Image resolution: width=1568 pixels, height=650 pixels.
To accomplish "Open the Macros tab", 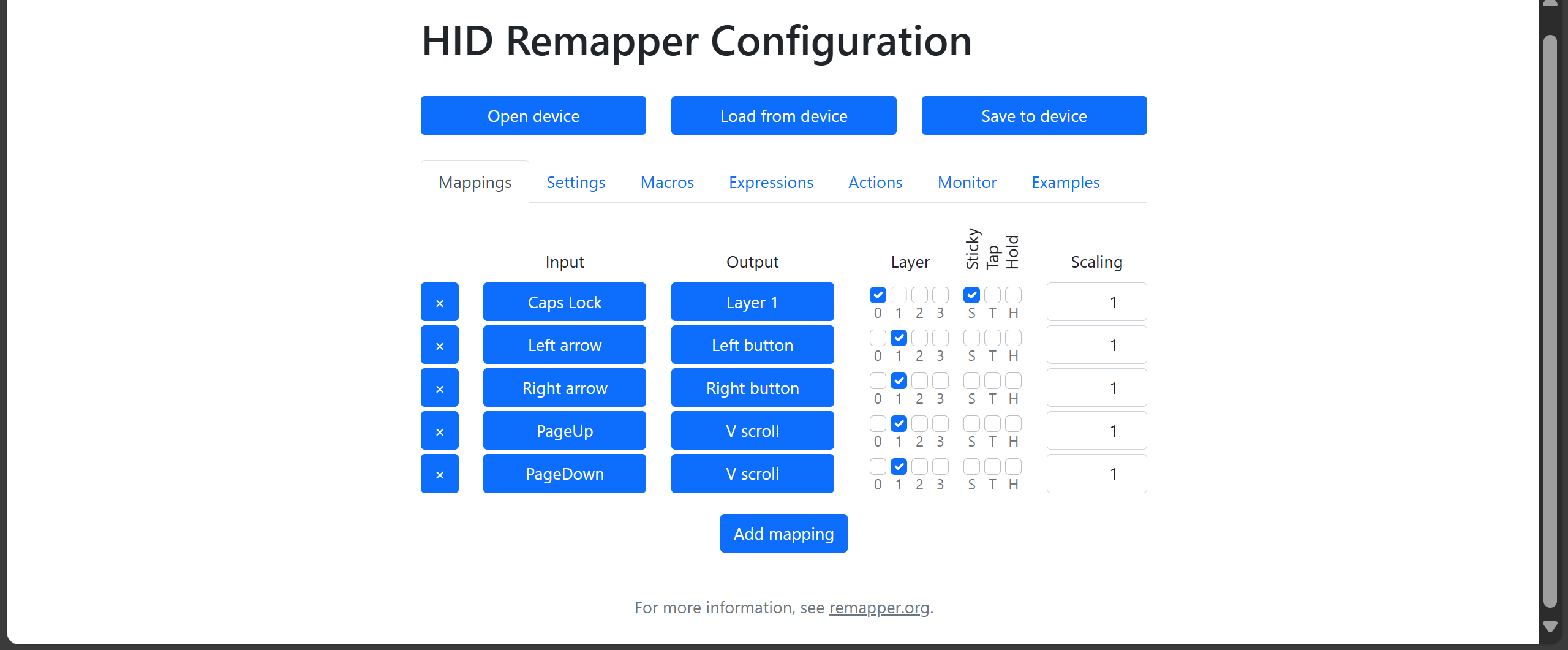I will pyautogui.click(x=666, y=183).
